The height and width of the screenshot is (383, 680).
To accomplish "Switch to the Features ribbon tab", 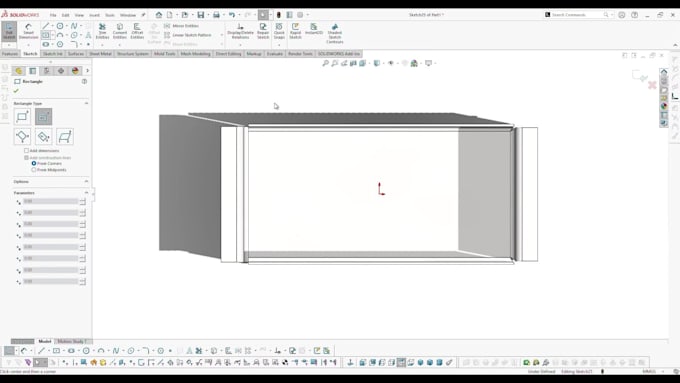I will tap(10, 54).
